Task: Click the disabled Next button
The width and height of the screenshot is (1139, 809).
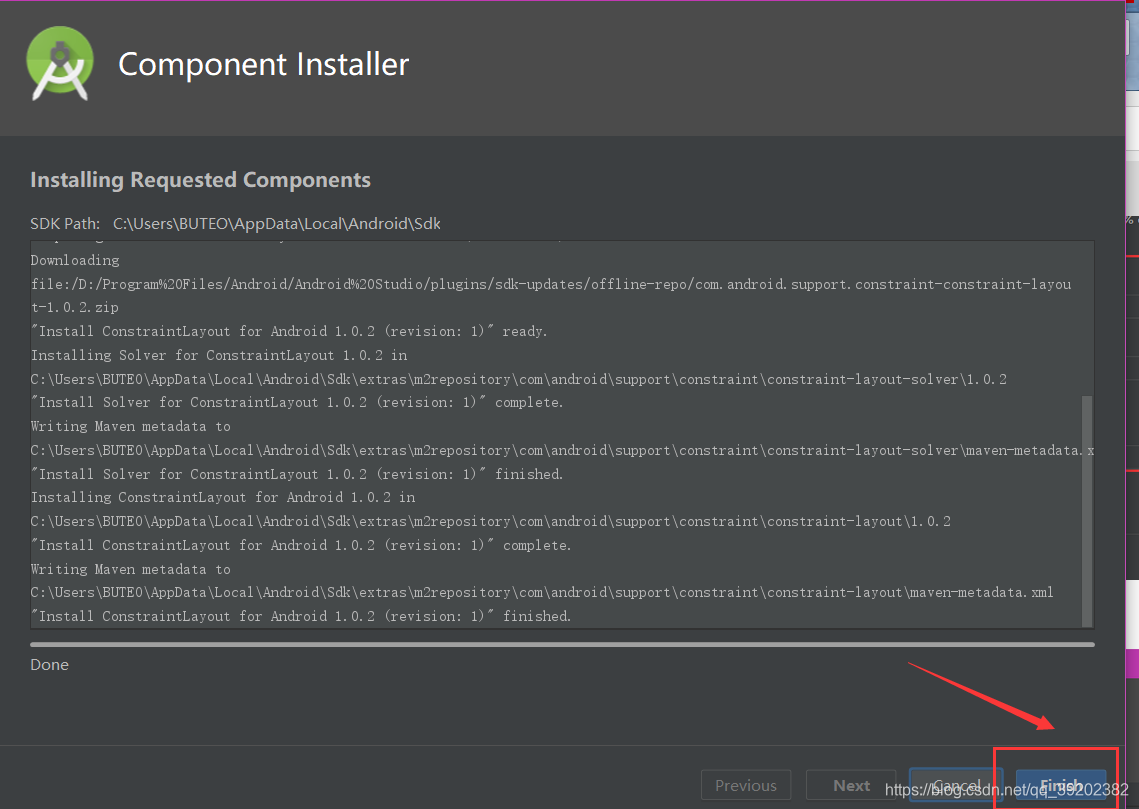Action: coord(851,786)
